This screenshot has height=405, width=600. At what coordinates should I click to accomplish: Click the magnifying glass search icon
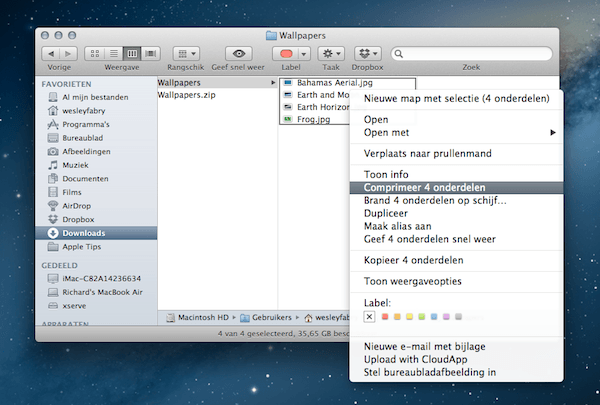(x=399, y=54)
